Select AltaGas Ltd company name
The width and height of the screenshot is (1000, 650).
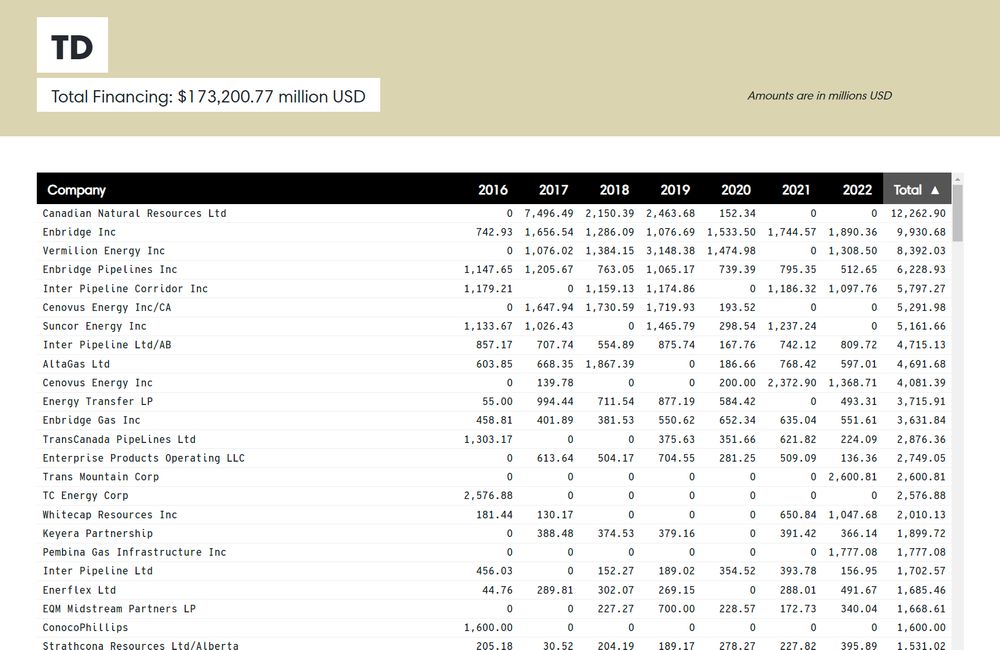point(76,364)
